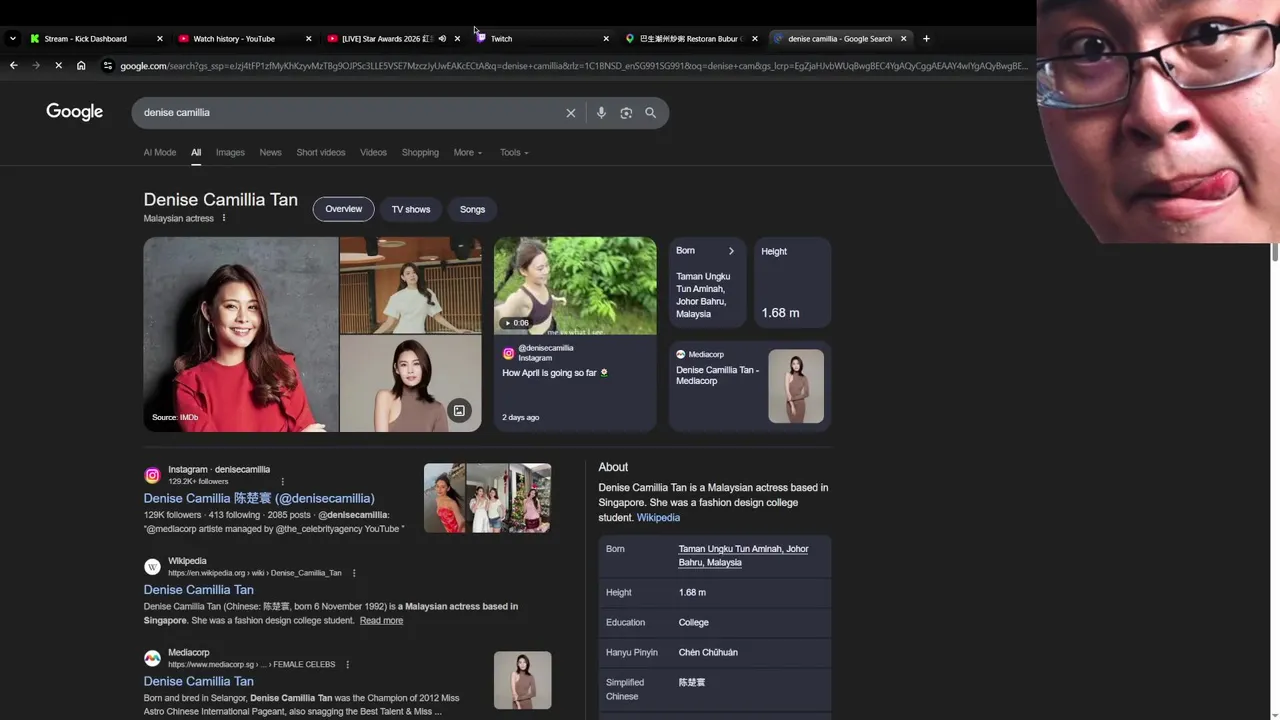1280x720 pixels.
Task: Close the Watch history YouTube tab
Action: coord(308,39)
